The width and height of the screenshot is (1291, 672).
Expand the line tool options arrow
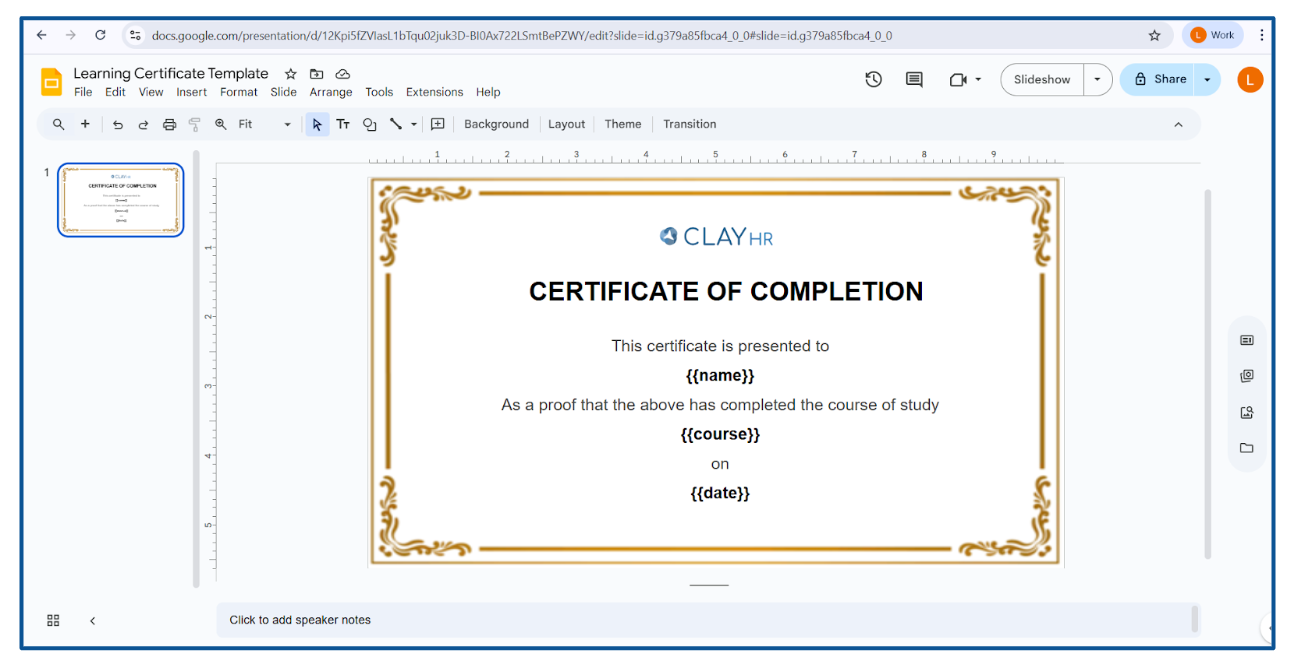[x=414, y=124]
